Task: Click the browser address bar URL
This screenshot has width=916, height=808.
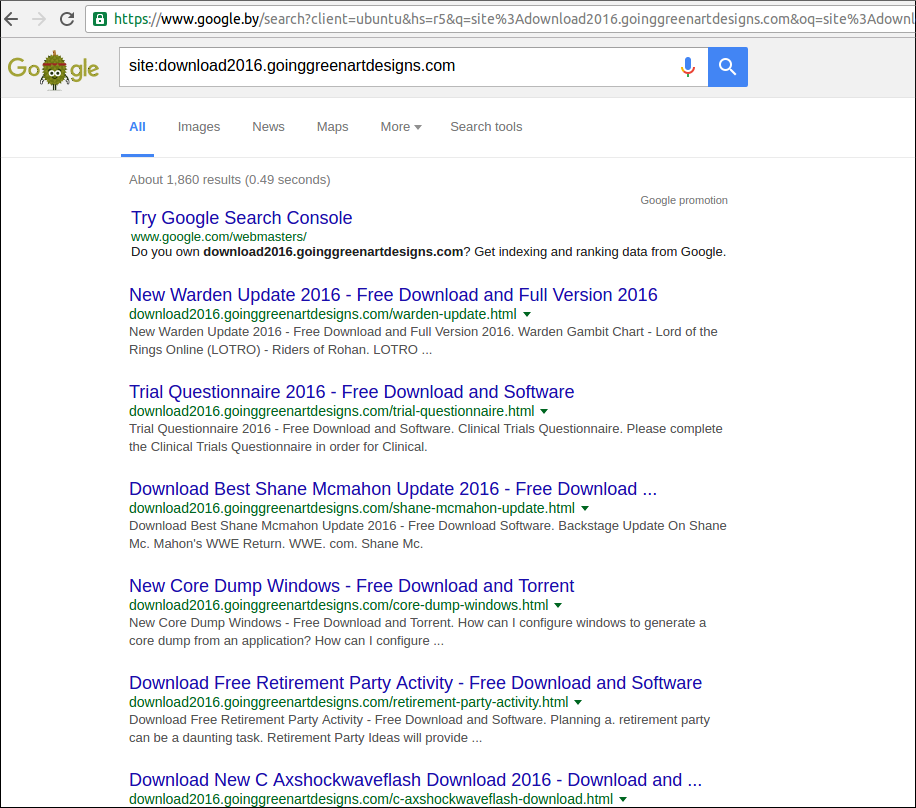Action: 514,19
